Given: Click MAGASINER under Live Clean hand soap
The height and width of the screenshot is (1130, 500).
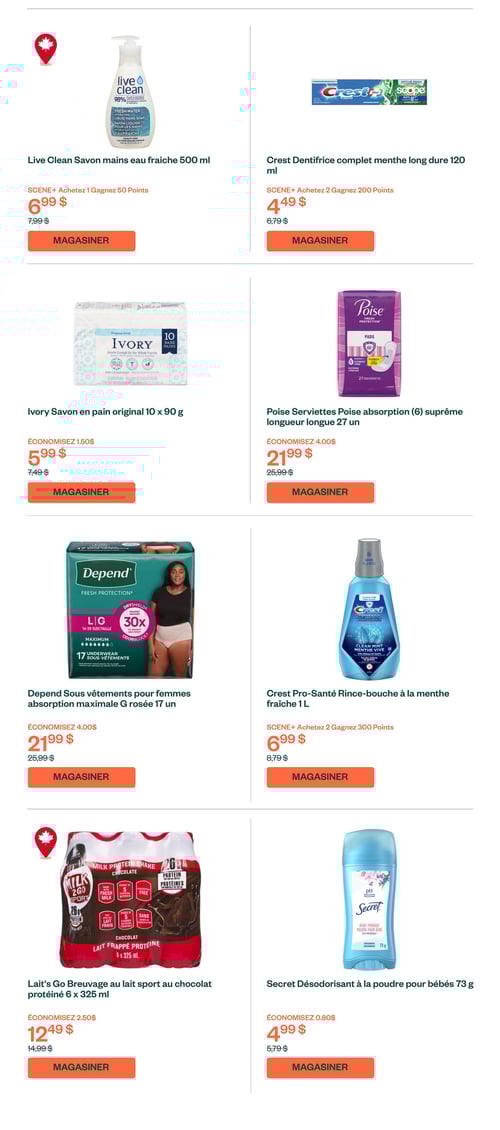Looking at the screenshot, I should point(81,241).
